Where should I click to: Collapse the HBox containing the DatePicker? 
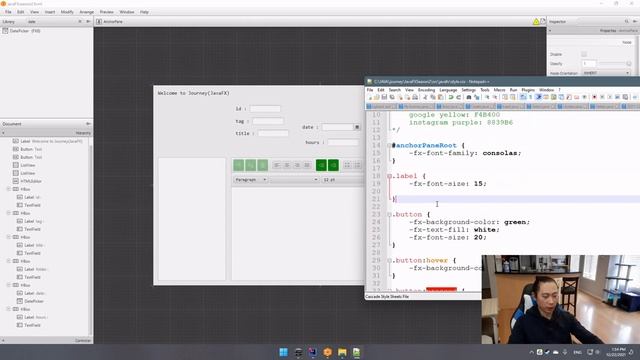click(x=9, y=285)
